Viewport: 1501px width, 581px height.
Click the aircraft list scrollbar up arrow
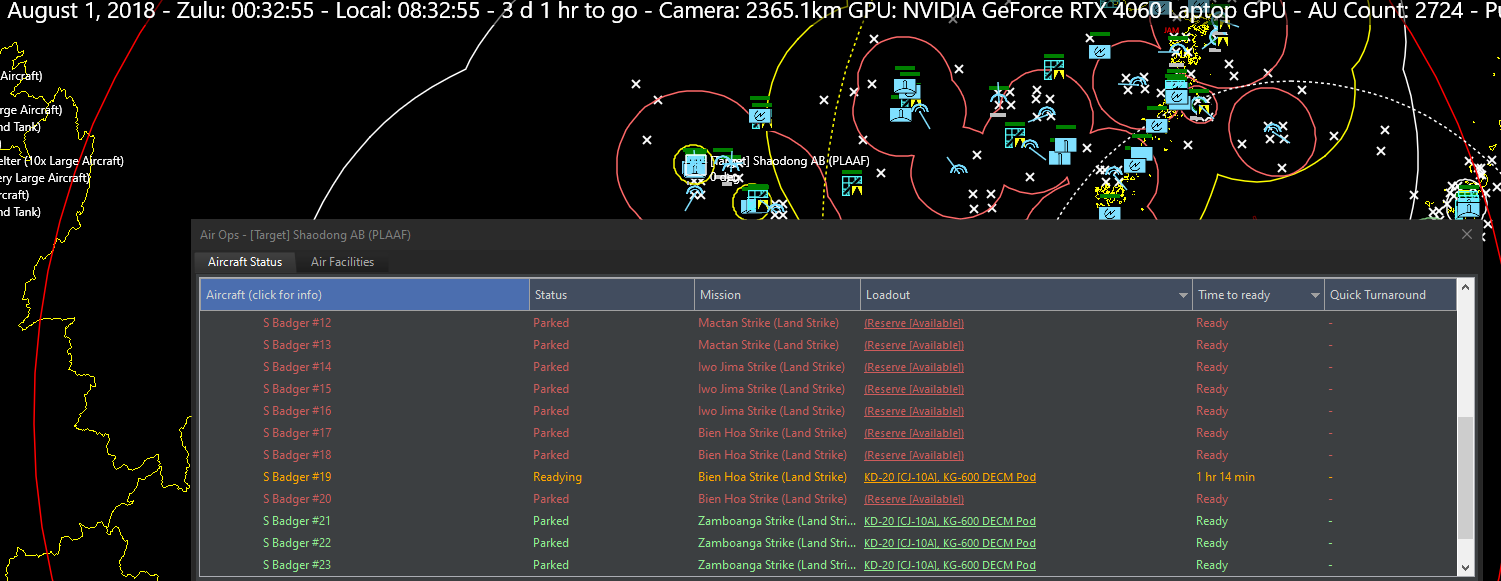coord(1466,288)
